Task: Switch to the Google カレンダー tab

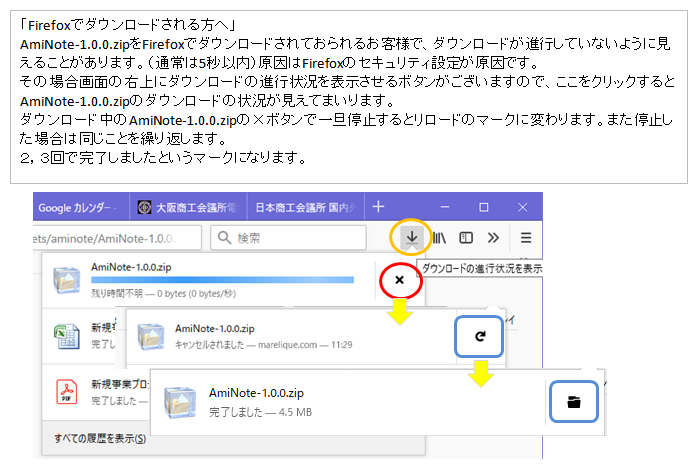Action: (81, 207)
